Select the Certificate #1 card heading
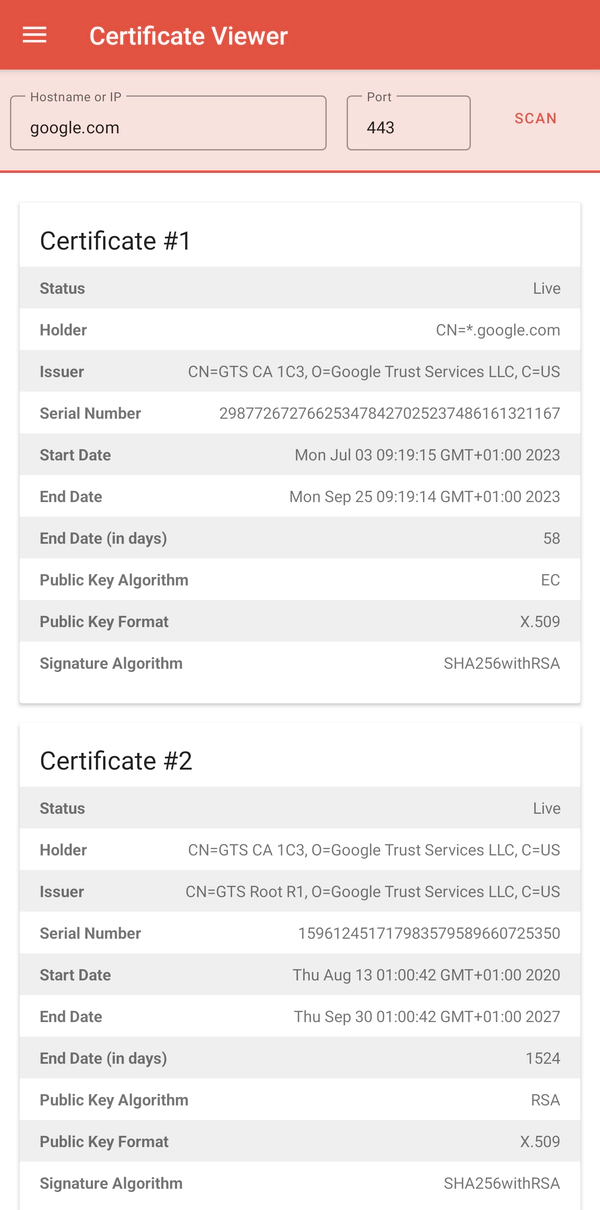 point(115,241)
